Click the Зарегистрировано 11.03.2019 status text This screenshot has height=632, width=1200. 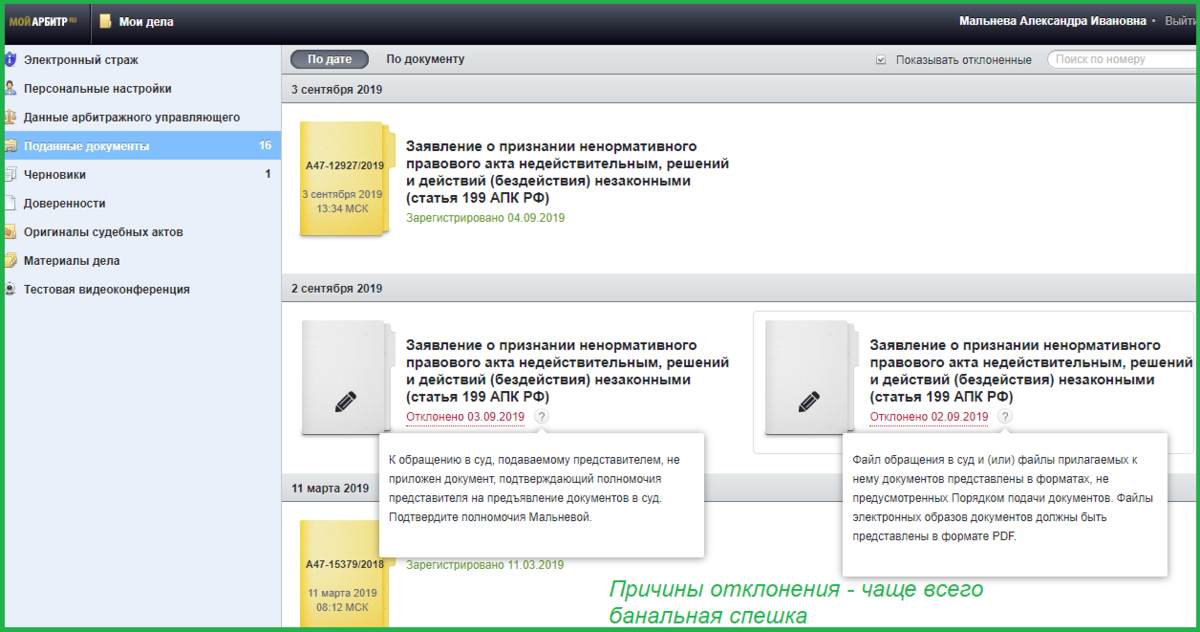click(486, 565)
